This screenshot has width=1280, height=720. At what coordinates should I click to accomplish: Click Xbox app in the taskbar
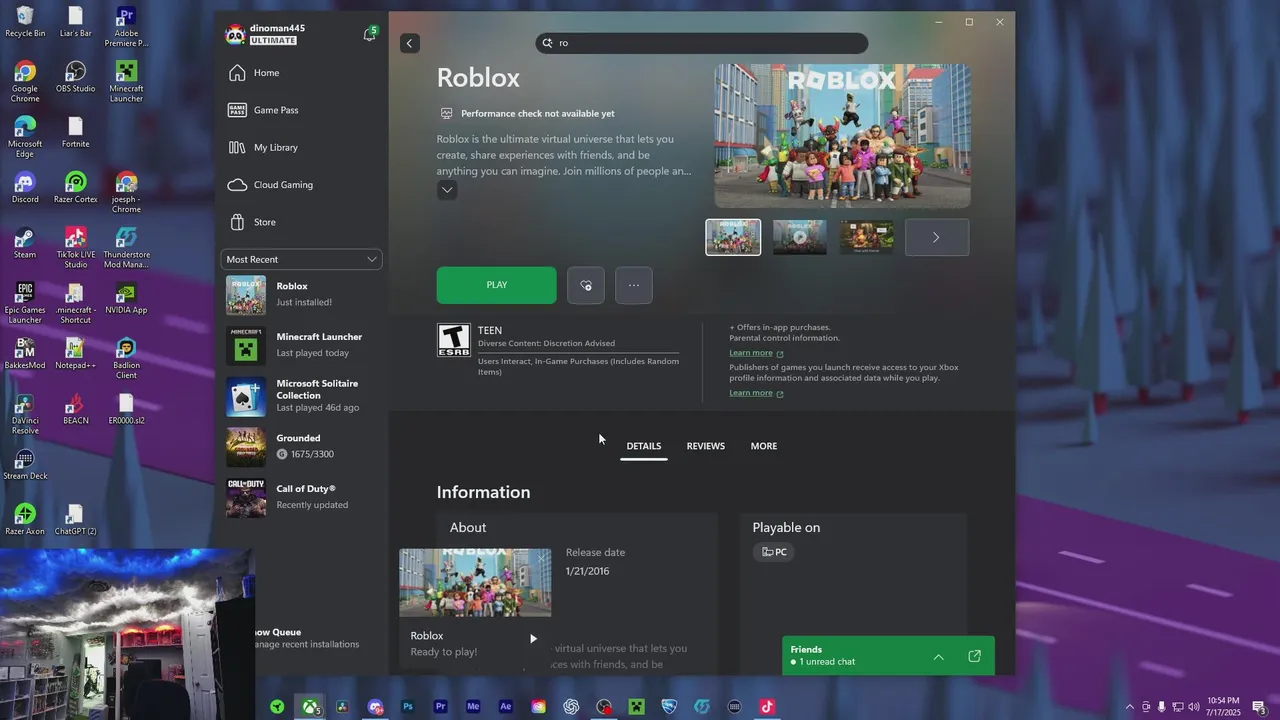pyautogui.click(x=311, y=707)
